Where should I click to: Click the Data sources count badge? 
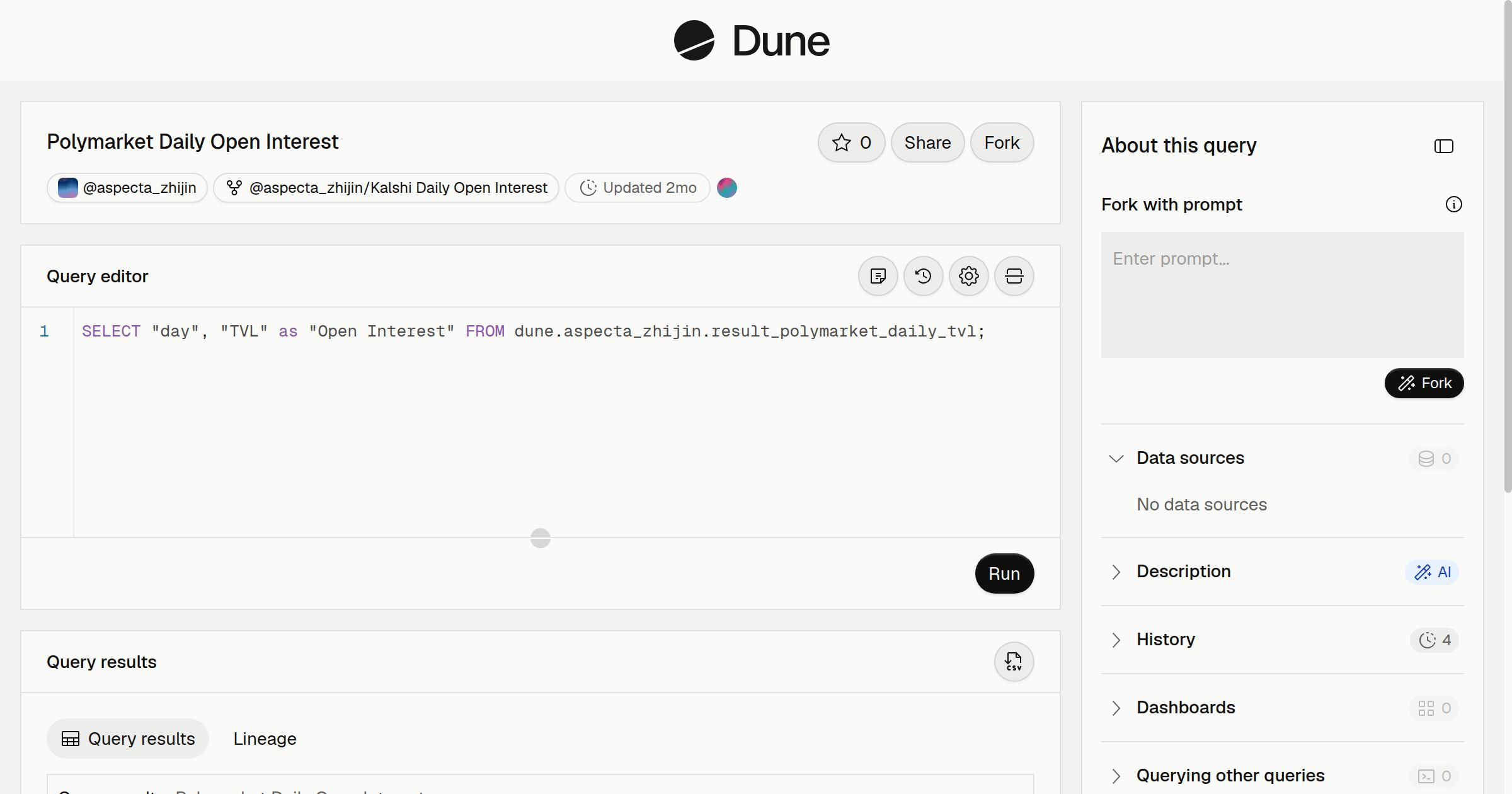tap(1434, 459)
